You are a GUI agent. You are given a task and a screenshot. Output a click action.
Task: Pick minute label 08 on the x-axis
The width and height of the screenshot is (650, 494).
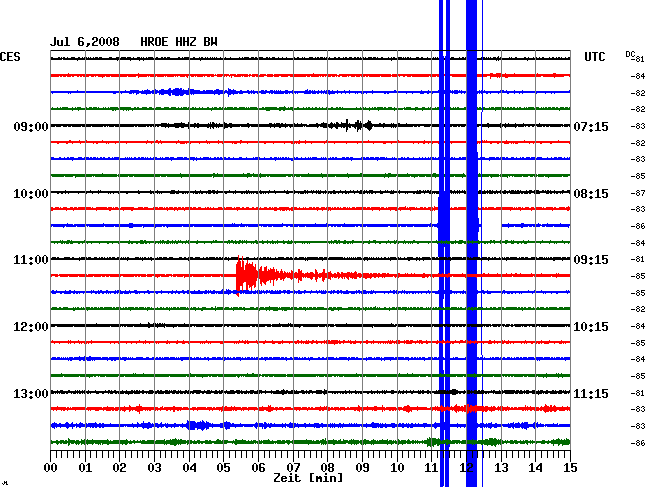pos(327,468)
